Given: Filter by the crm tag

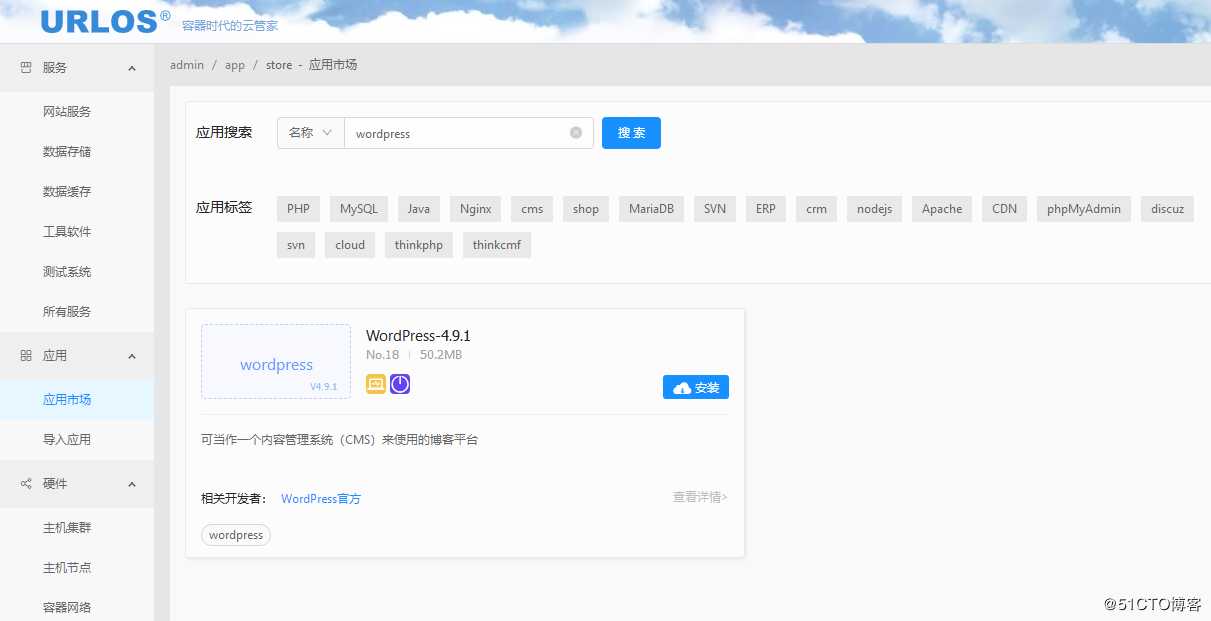Looking at the screenshot, I should 817,209.
